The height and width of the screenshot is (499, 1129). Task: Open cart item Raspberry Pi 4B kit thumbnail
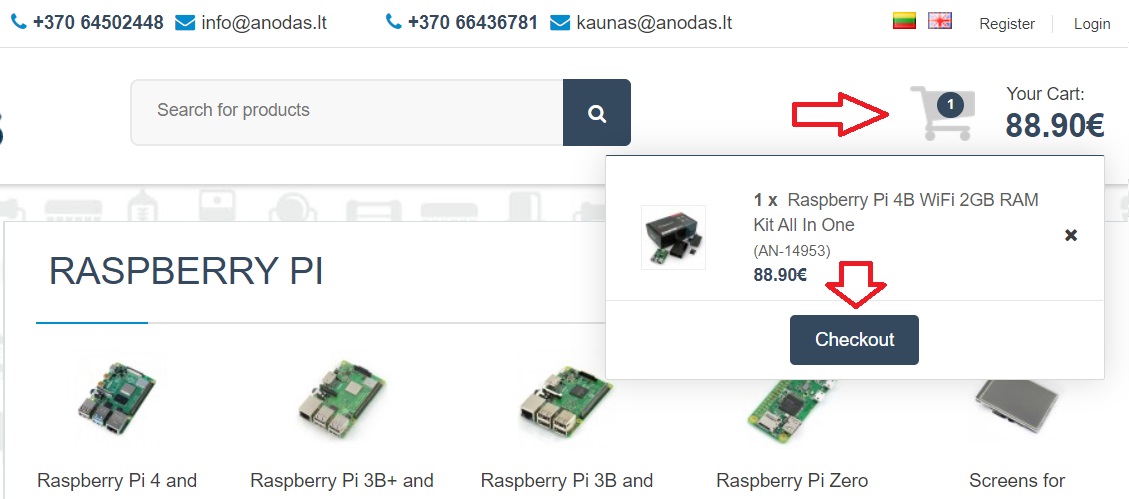[673, 237]
